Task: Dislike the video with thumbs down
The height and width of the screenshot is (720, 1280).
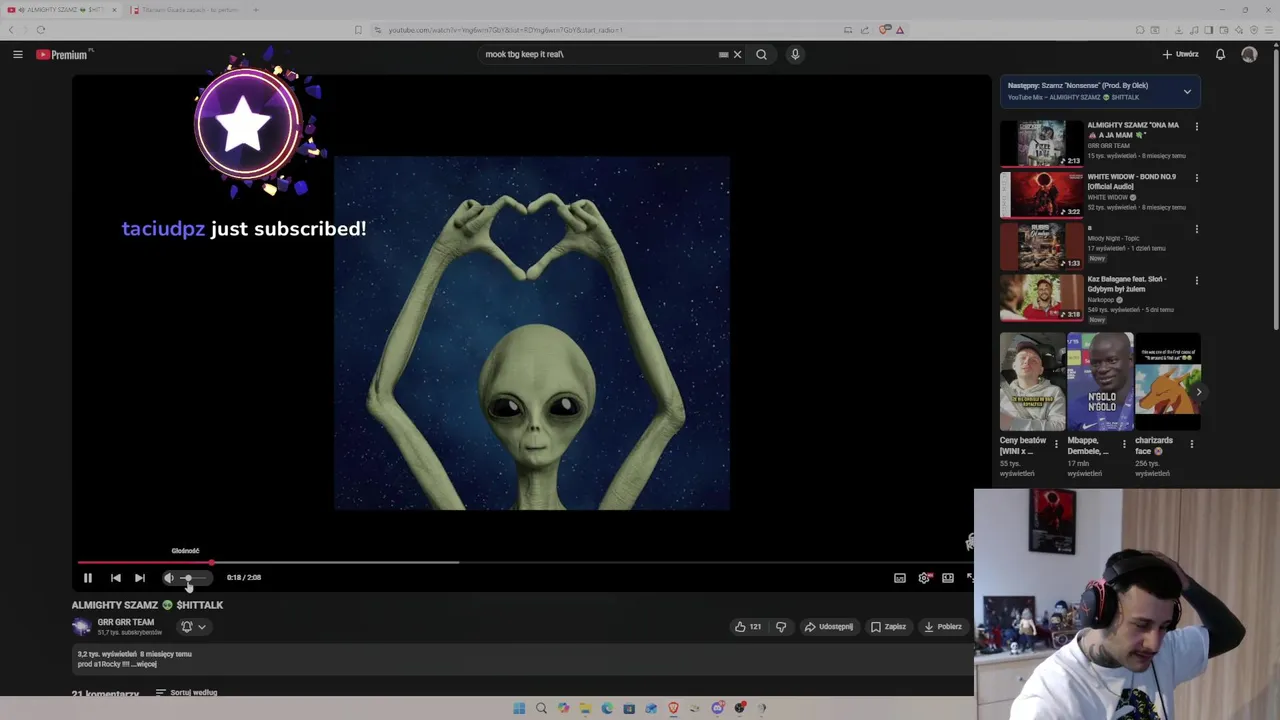Action: tap(781, 627)
